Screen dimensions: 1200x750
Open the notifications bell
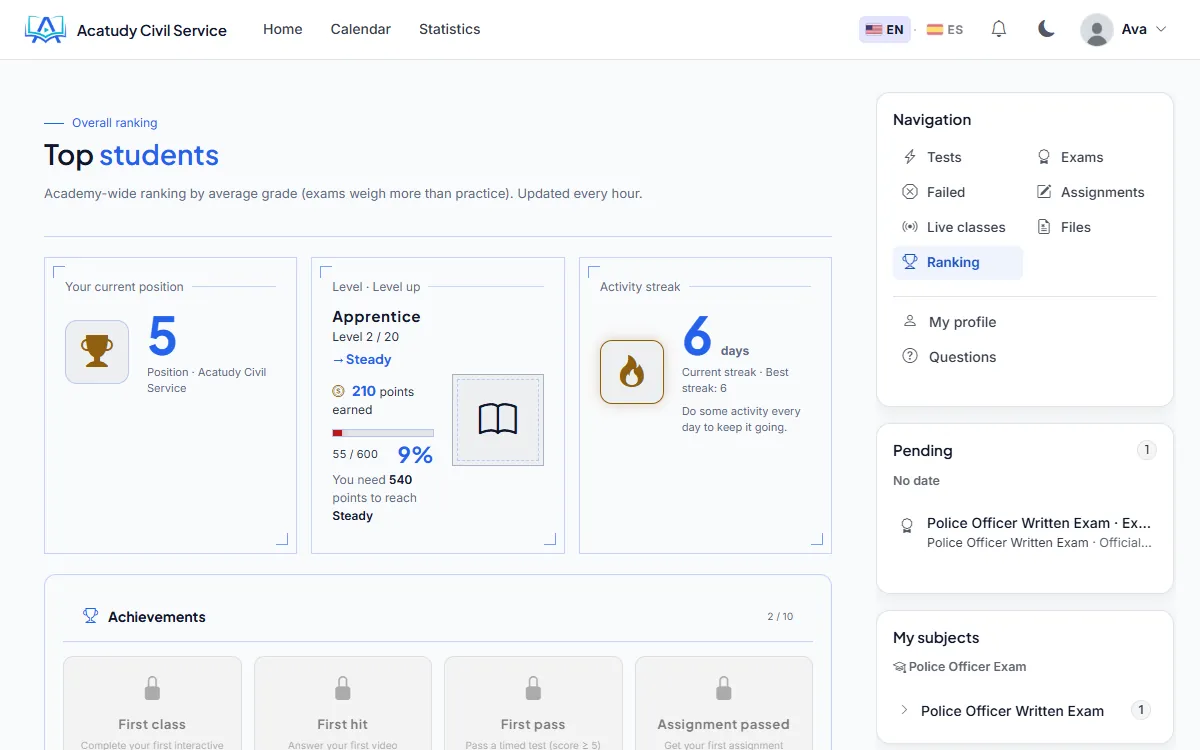(x=999, y=29)
